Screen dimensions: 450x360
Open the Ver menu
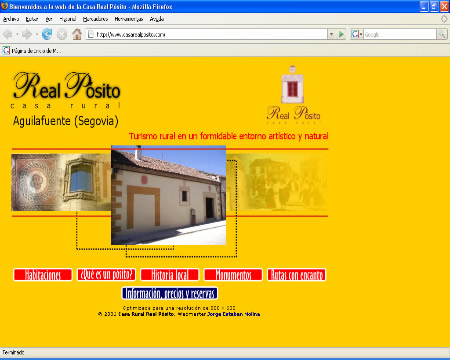(x=49, y=19)
